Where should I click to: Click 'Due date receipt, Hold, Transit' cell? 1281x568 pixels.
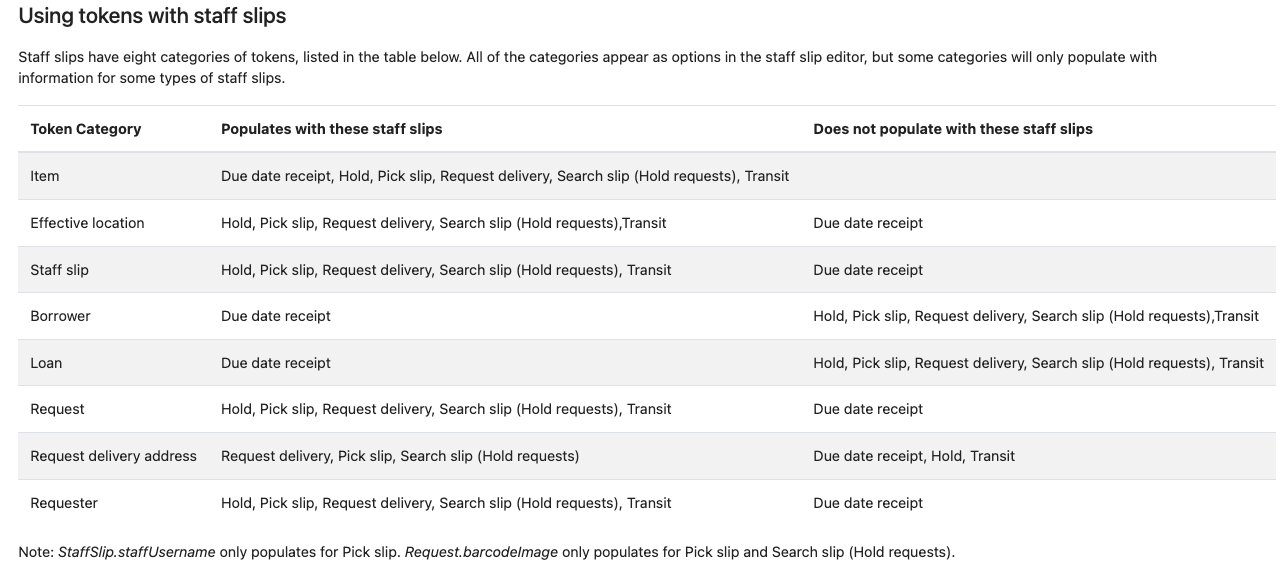point(913,456)
